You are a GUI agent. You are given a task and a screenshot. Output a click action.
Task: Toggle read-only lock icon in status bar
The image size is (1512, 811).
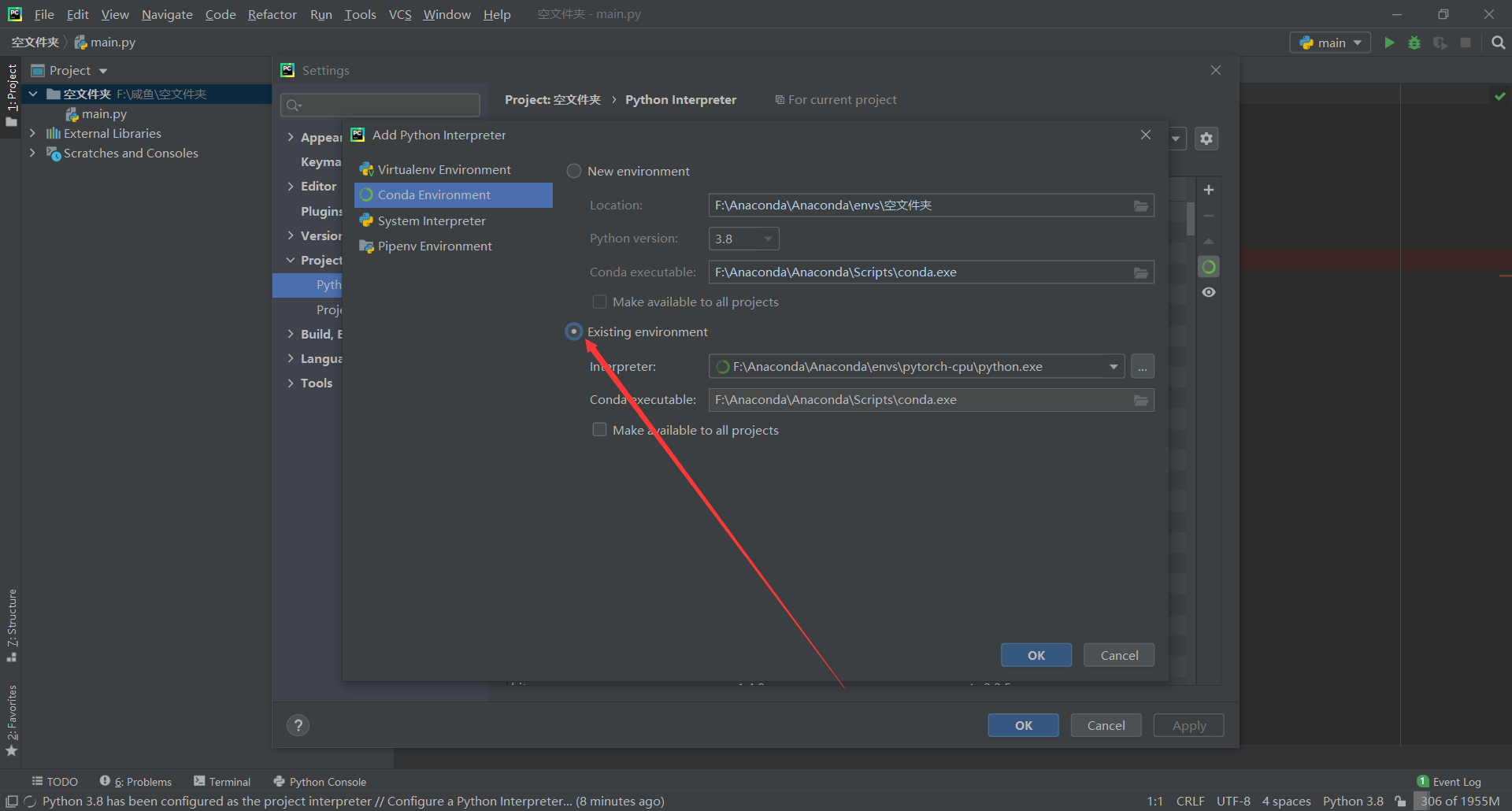(1400, 802)
